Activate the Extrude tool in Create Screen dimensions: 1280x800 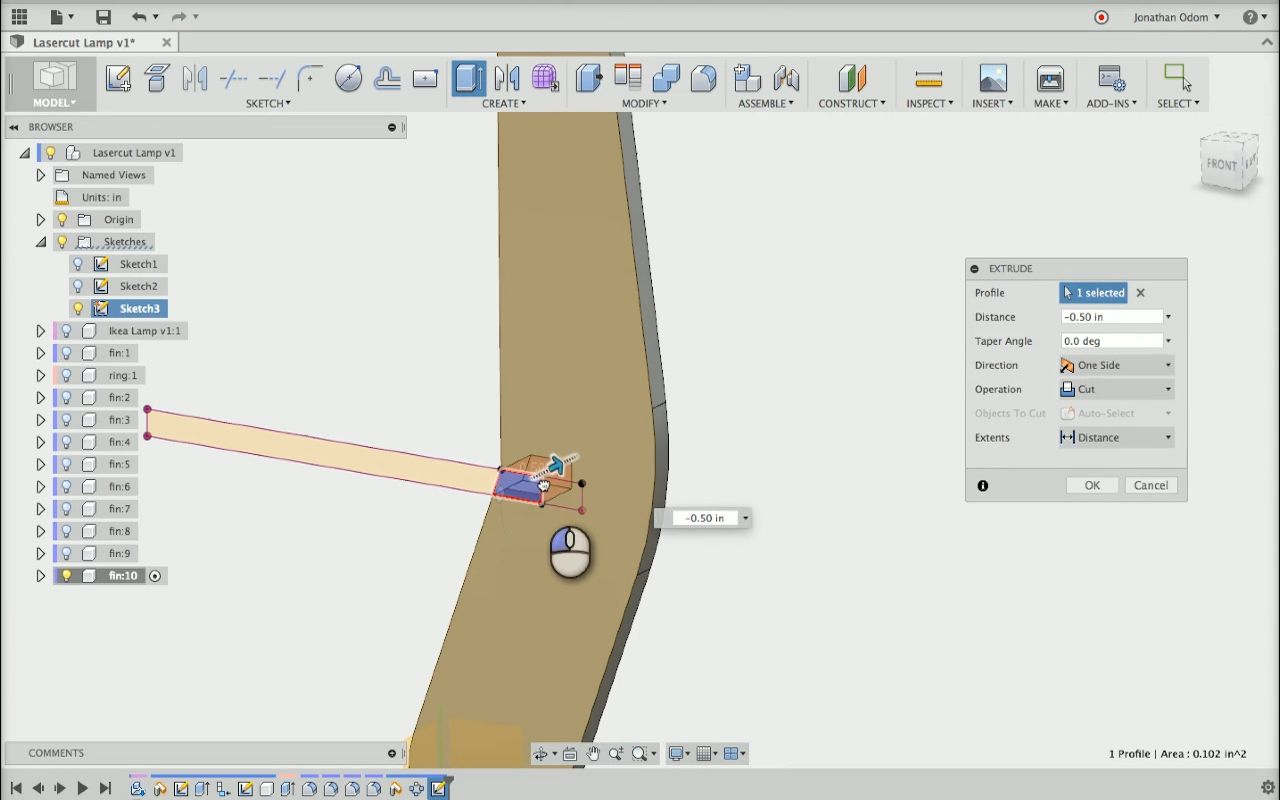coord(468,78)
